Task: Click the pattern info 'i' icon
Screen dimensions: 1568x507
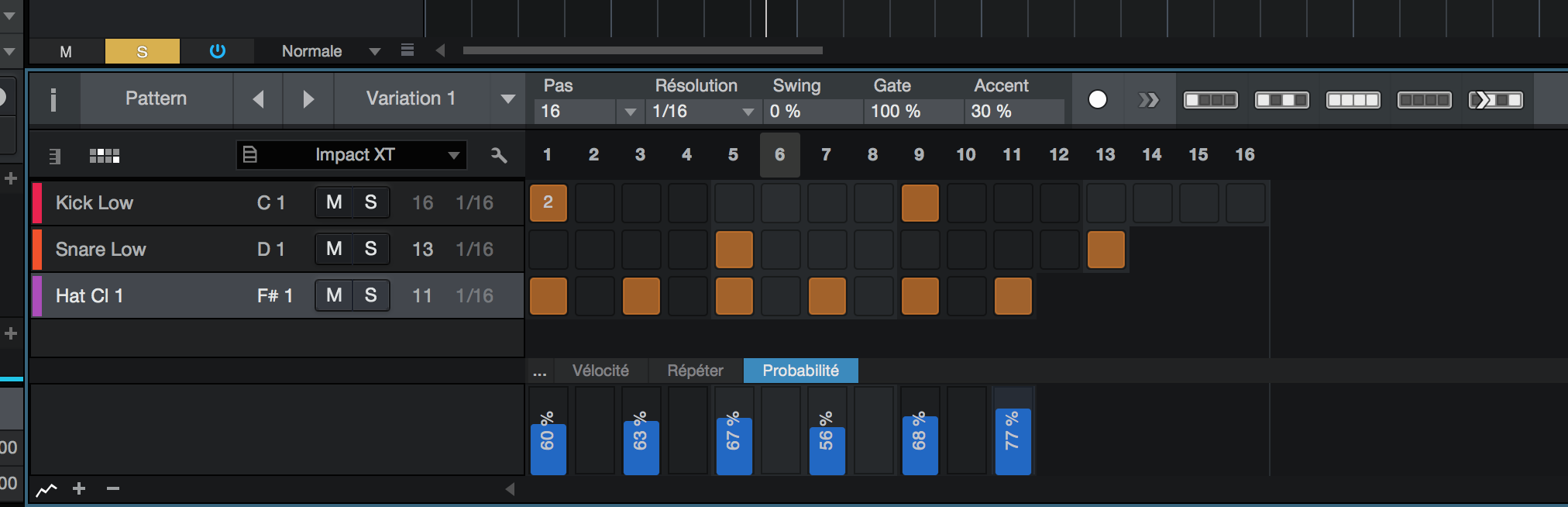Action: (53, 99)
